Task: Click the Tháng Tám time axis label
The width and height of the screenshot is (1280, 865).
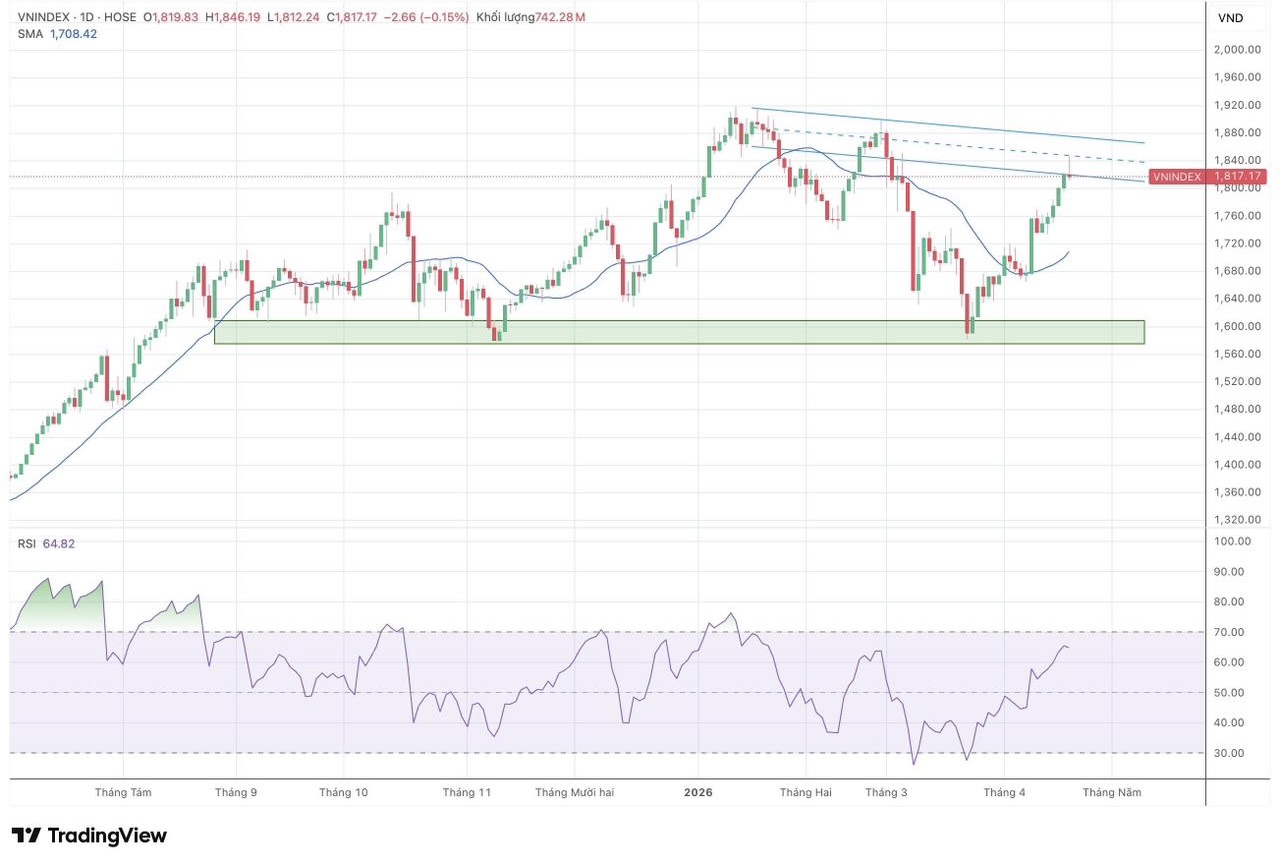Action: coord(123,792)
